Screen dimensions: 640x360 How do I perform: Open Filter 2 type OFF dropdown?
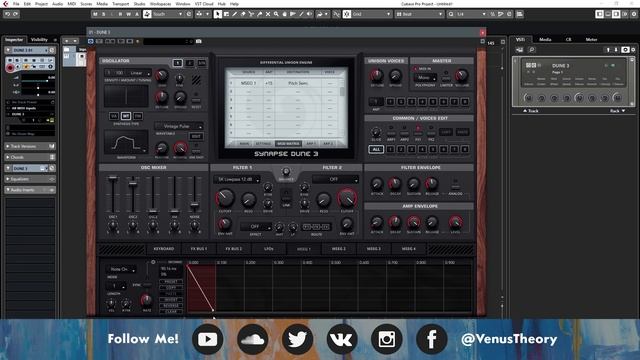(x=336, y=179)
